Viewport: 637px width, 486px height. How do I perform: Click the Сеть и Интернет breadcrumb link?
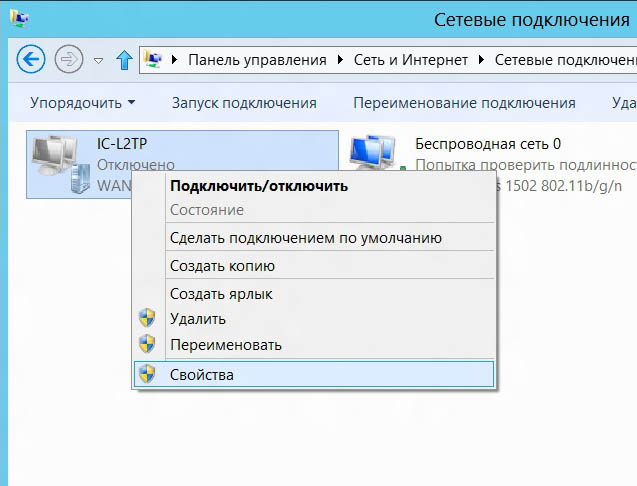411,60
